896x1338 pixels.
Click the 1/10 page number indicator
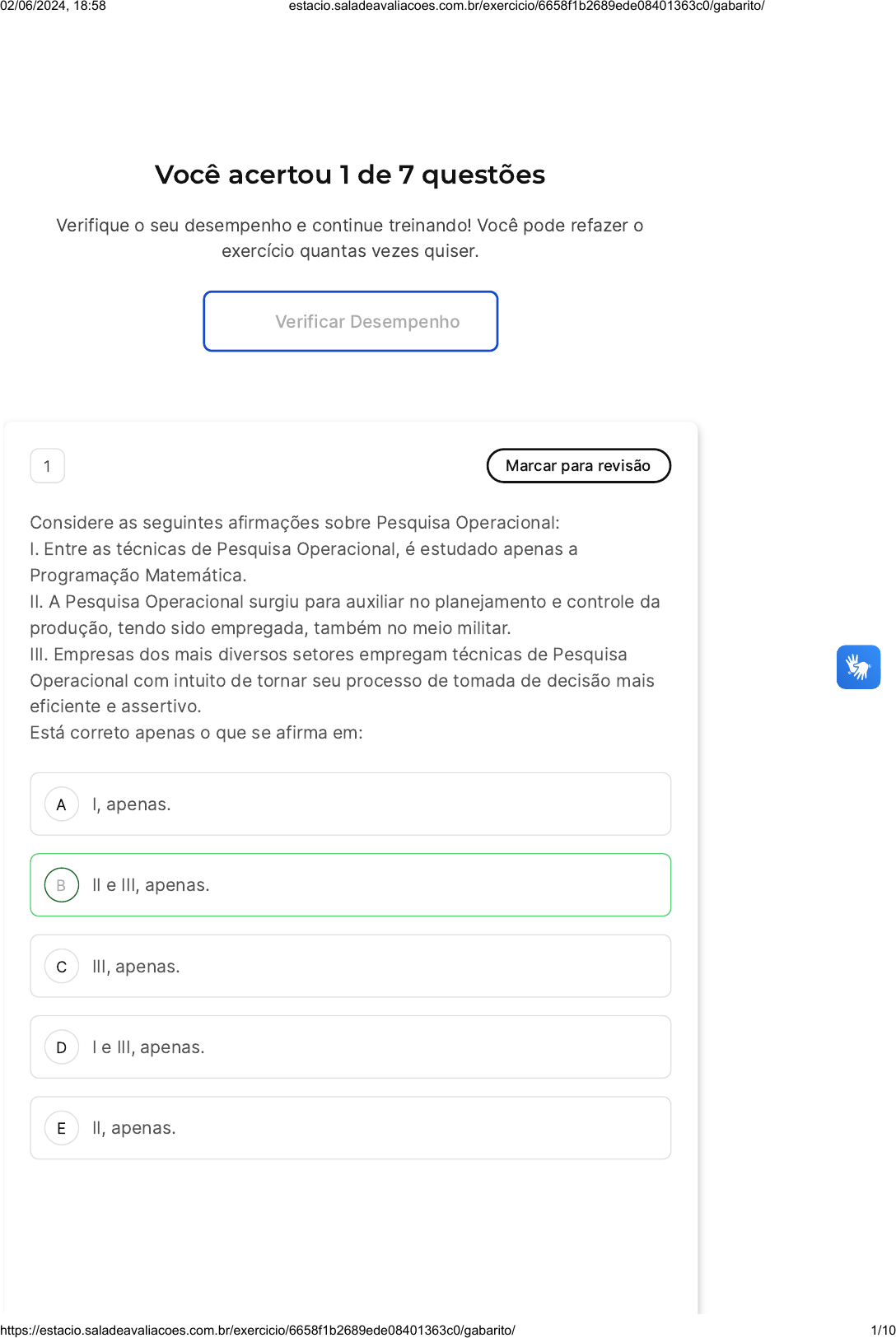(x=883, y=1330)
